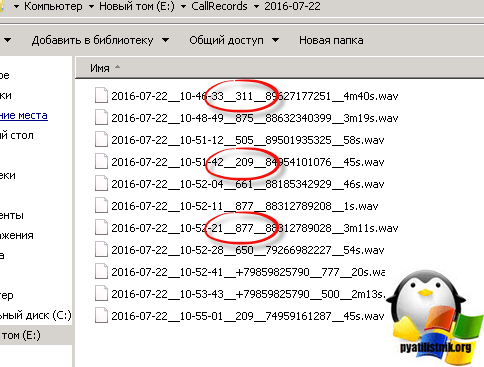Screen dimensions: 484x367
Task: Expand dropdown arrow before CallRecords breadcrumb
Action: tap(183, 6)
